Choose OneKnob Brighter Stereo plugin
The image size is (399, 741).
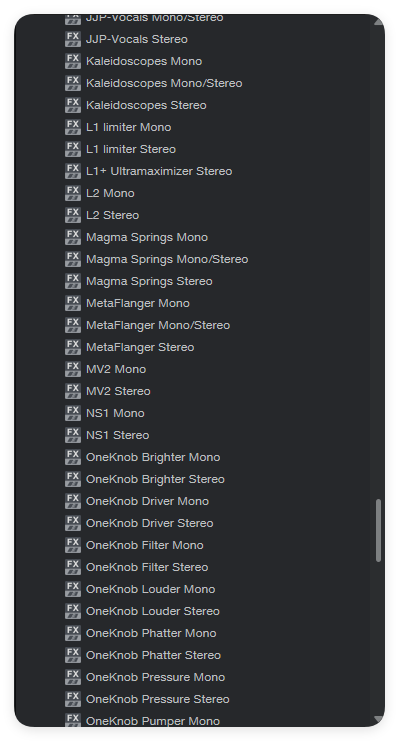pos(155,479)
